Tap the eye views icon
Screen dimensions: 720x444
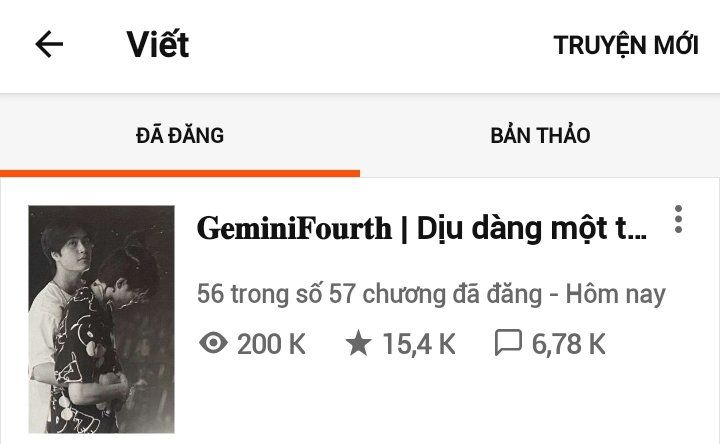tap(214, 343)
